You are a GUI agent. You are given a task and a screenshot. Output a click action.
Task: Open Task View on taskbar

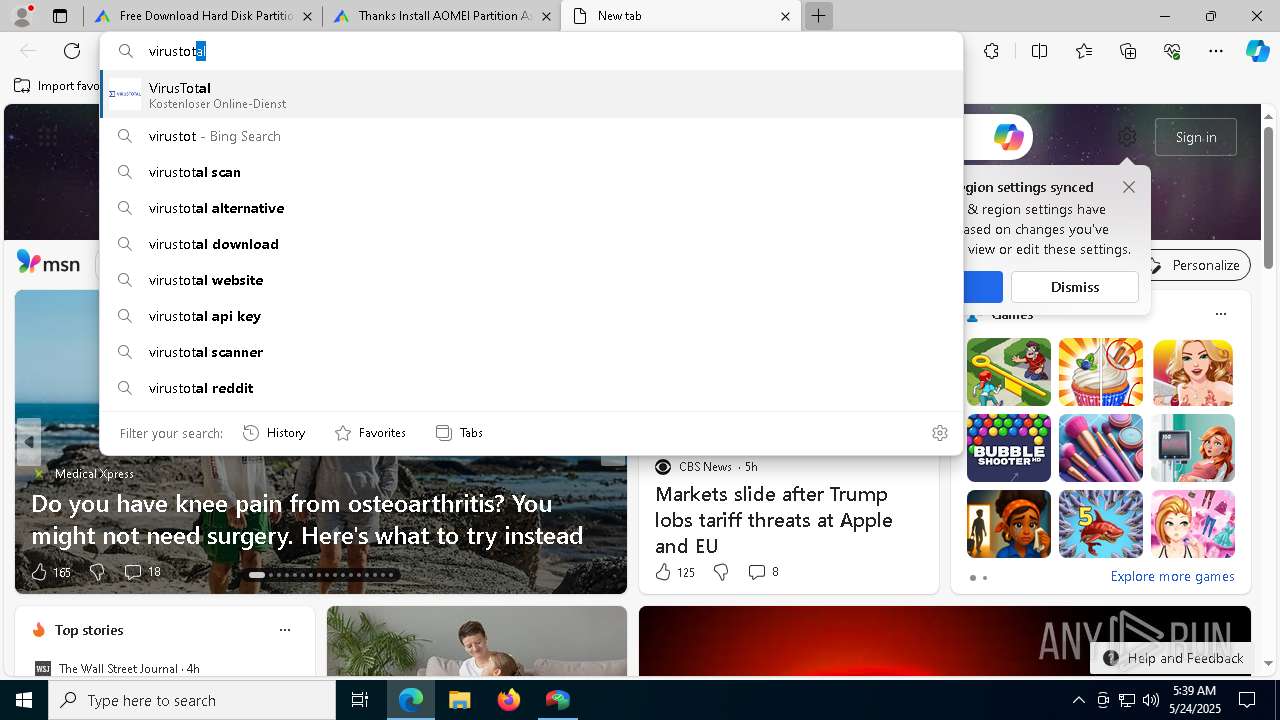click(360, 700)
